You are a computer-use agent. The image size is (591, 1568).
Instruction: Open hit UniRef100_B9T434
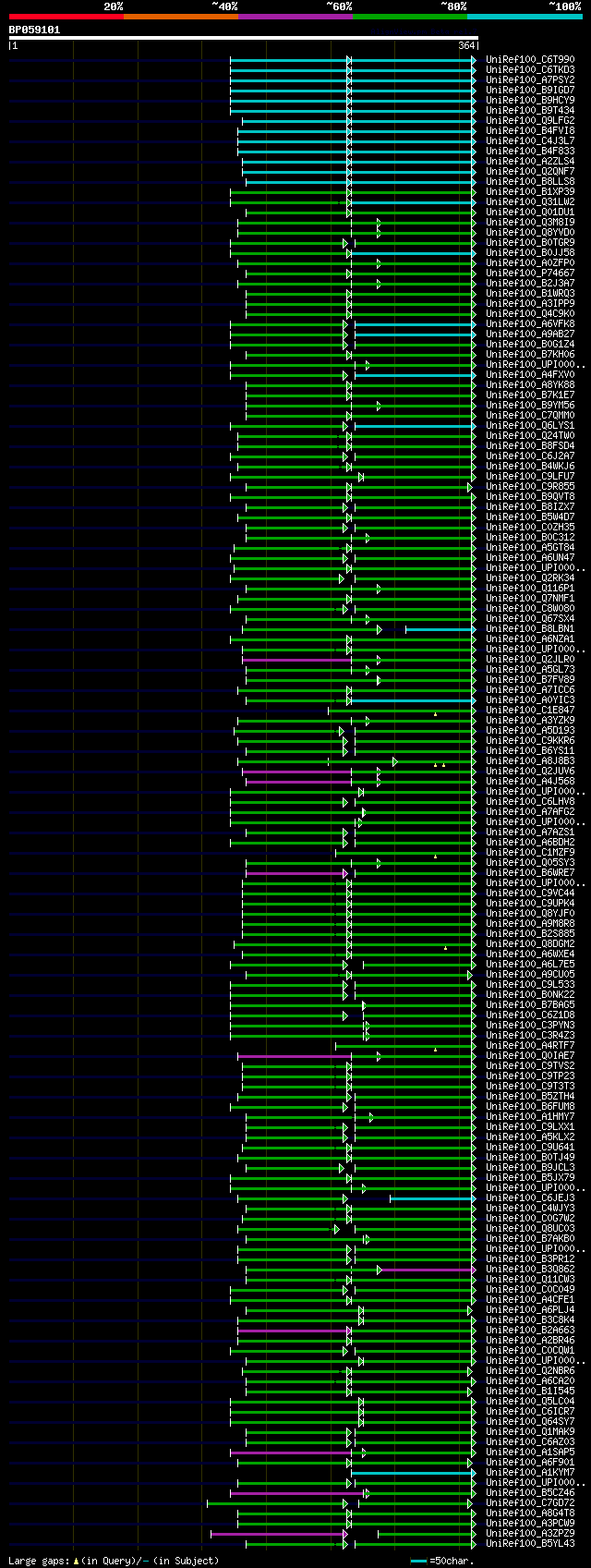(x=530, y=110)
